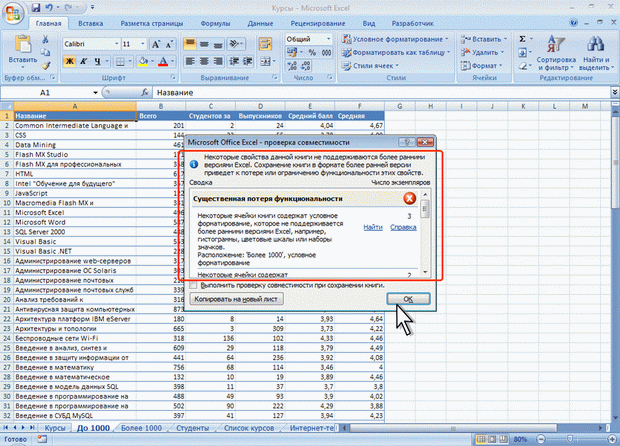This screenshot has height=446, width=620.
Task: Align cell text right
Action: click(218, 61)
